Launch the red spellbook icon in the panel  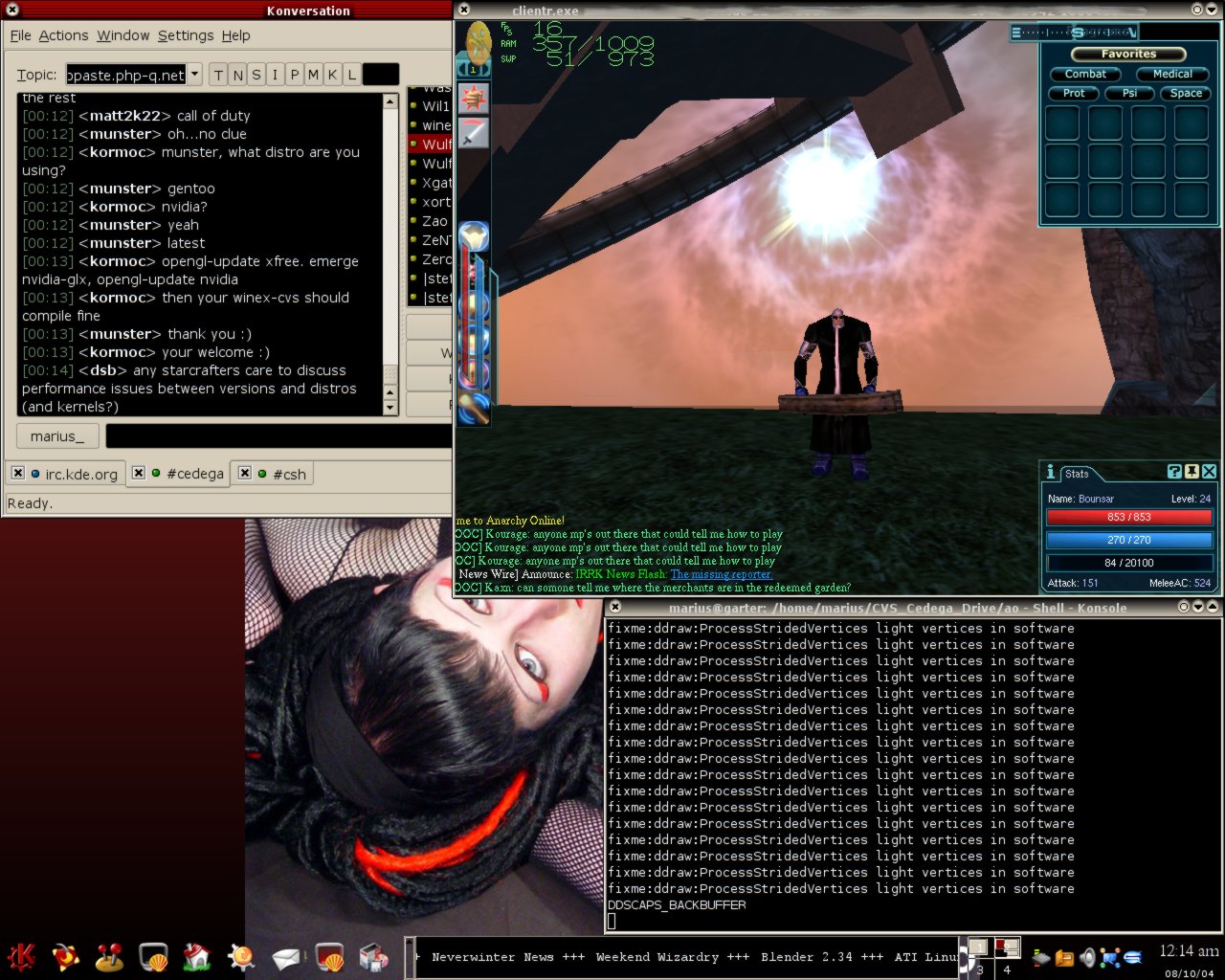pyautogui.click(x=66, y=956)
